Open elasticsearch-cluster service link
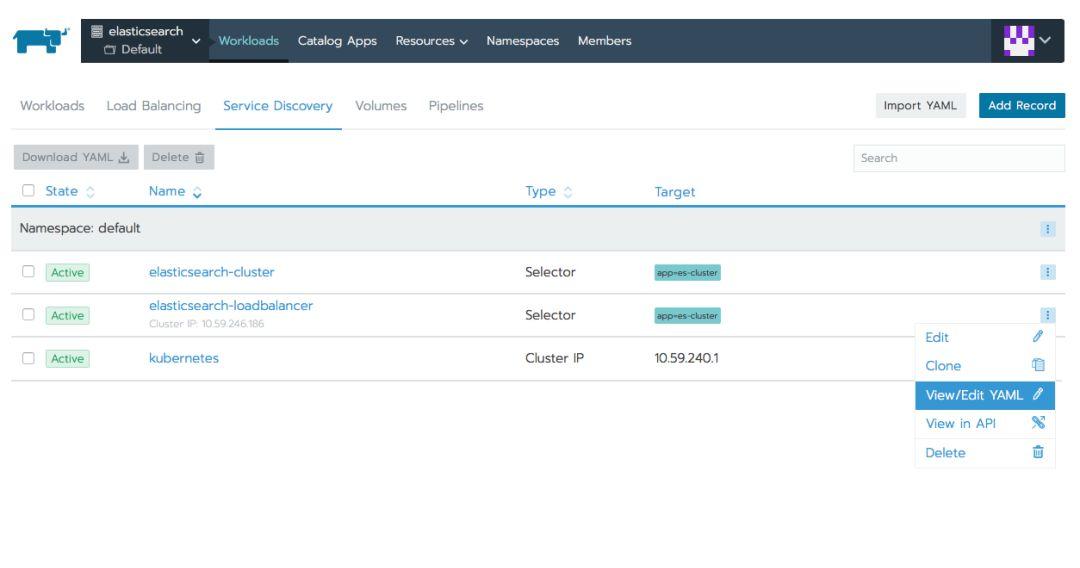Image resolution: width=1080 pixels, height=568 pixels. pyautogui.click(x=211, y=272)
